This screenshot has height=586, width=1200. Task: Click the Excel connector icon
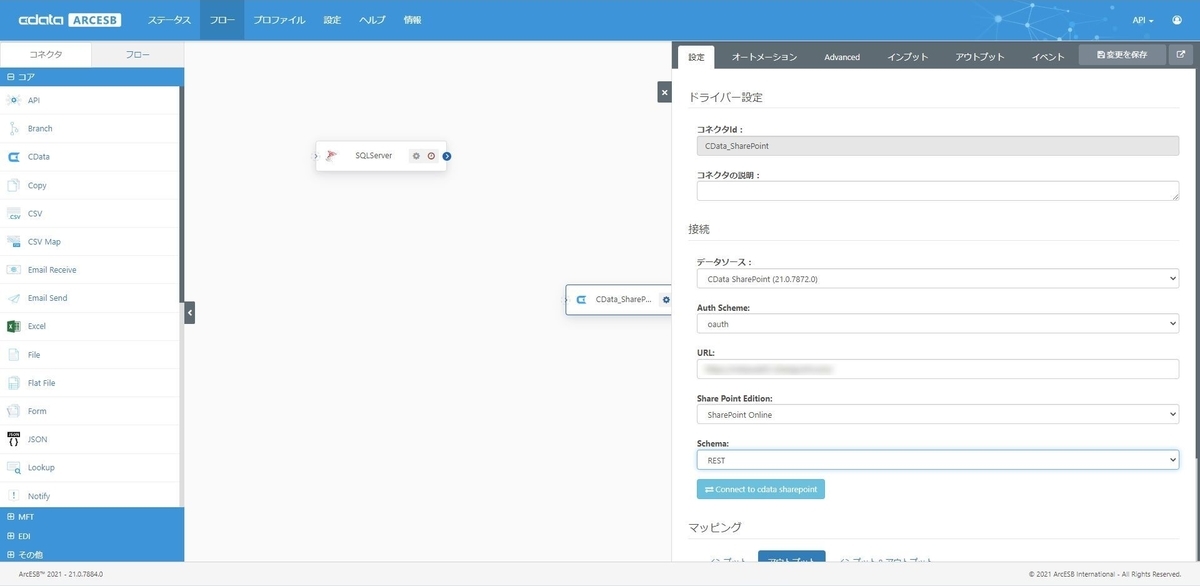pos(14,326)
